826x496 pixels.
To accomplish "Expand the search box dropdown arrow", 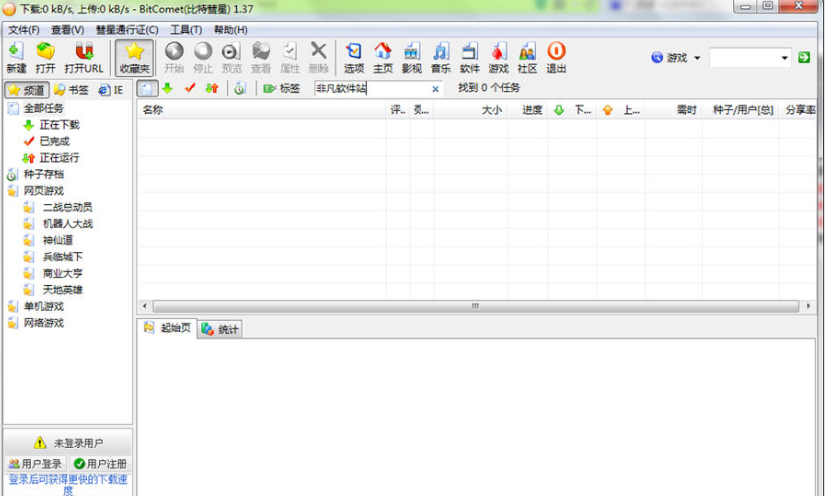I will (x=784, y=58).
